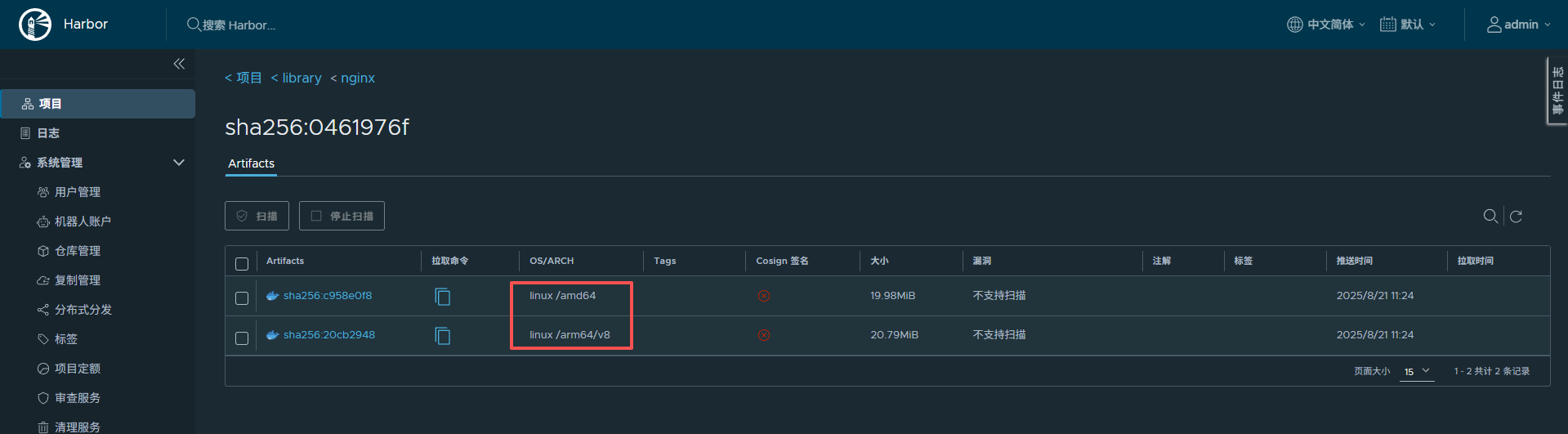
Task: Open 项目定额 in sidebar
Action: (78, 369)
